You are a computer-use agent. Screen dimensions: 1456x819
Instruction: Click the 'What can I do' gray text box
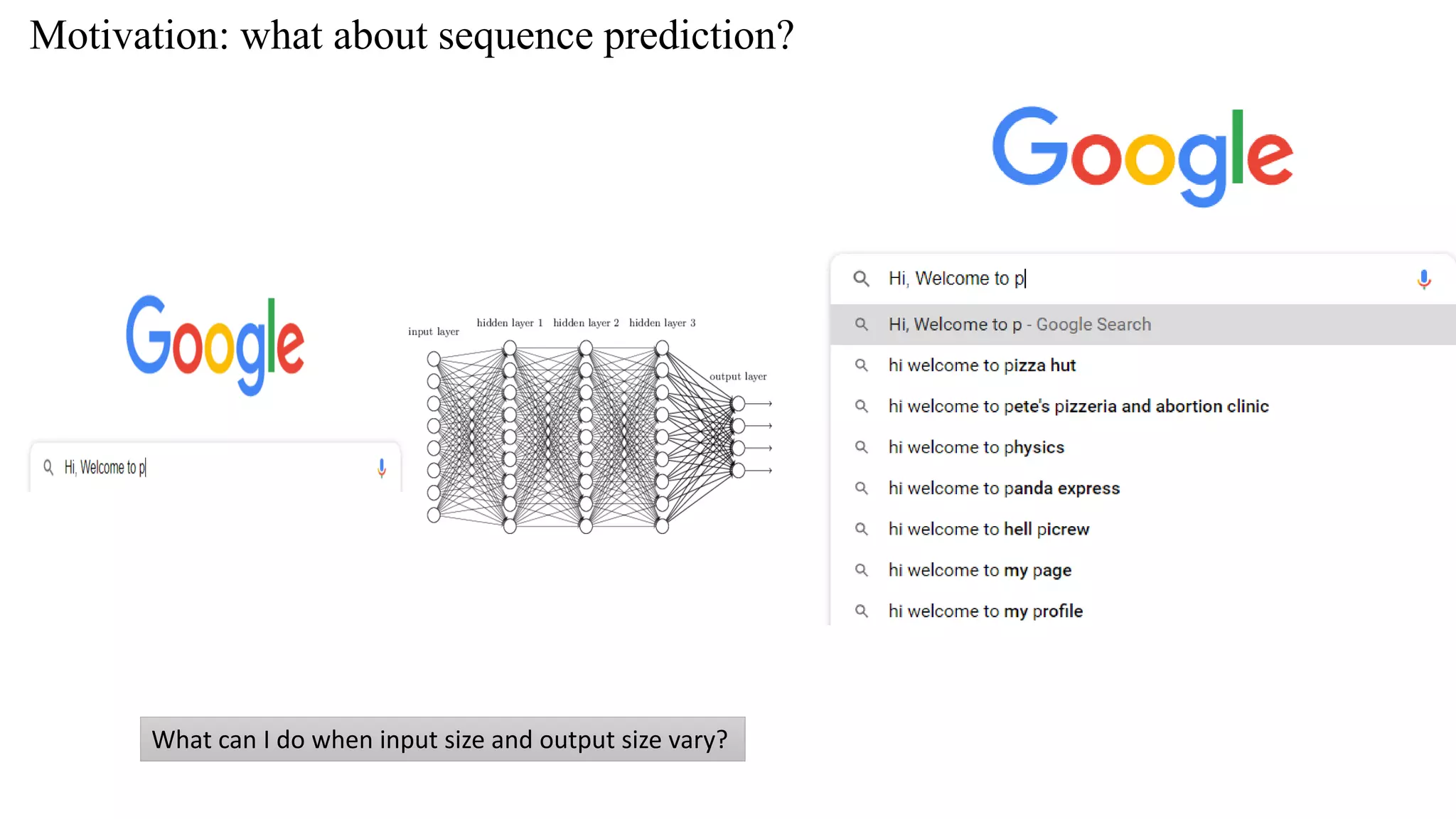442,739
